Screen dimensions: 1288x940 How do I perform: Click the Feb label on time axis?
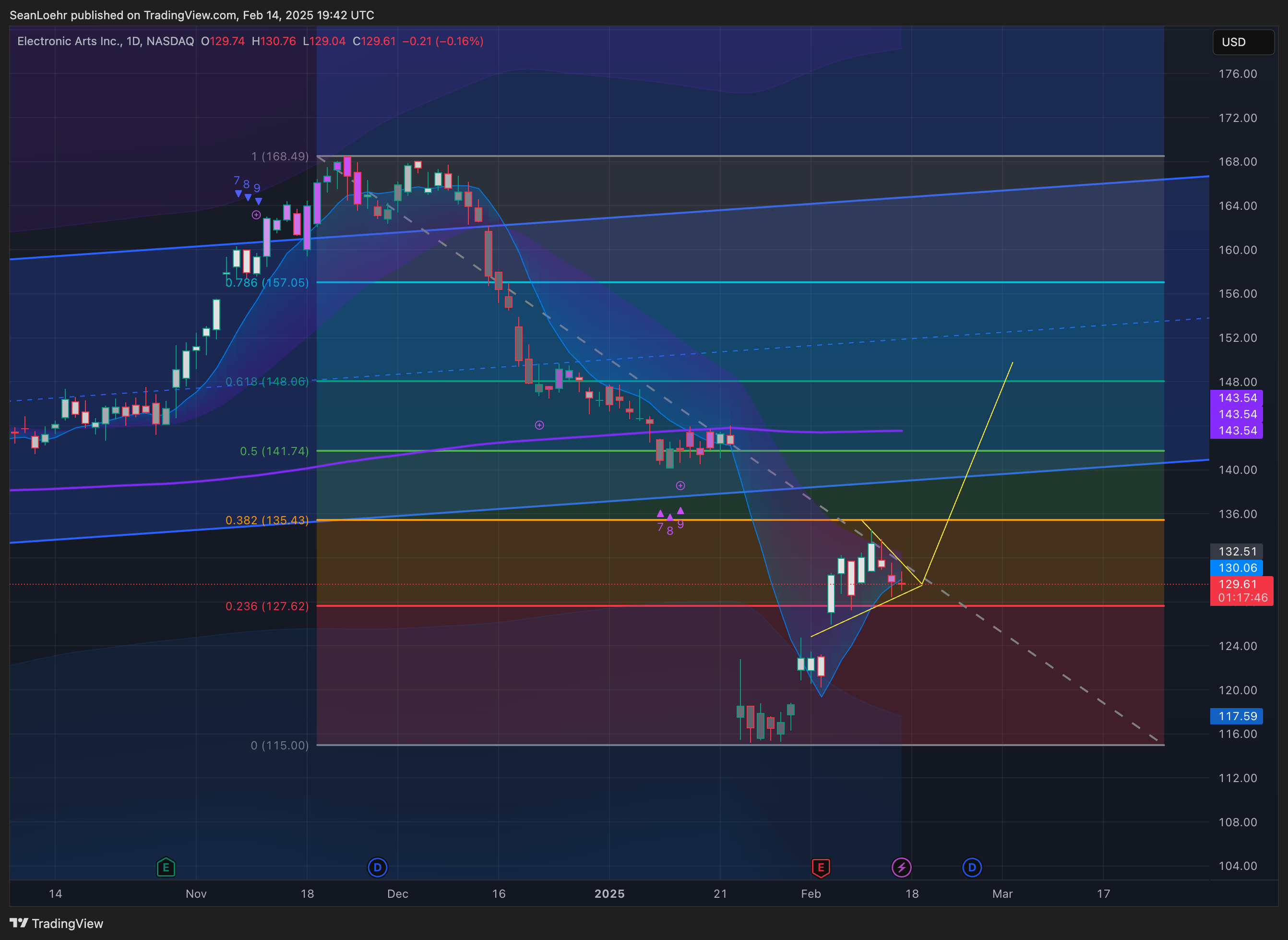point(811,893)
